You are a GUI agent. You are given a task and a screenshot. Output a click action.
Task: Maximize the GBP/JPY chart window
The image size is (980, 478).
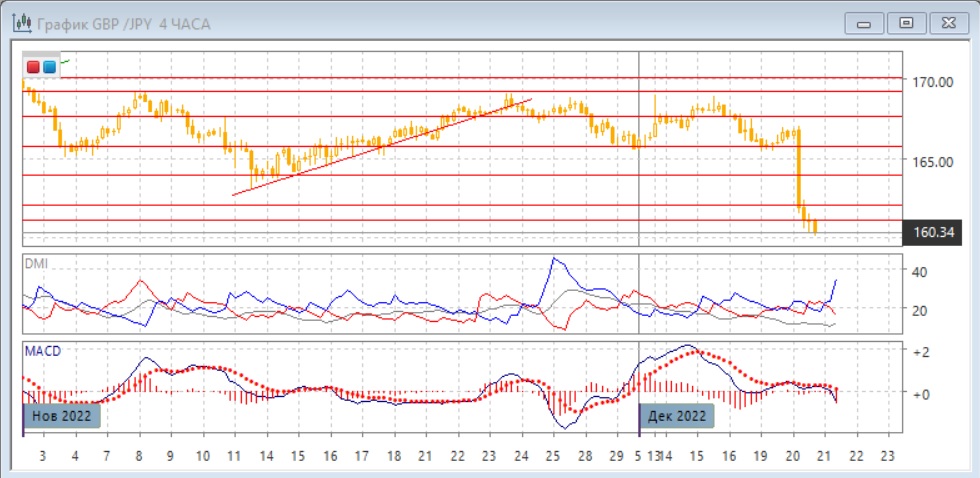907,22
